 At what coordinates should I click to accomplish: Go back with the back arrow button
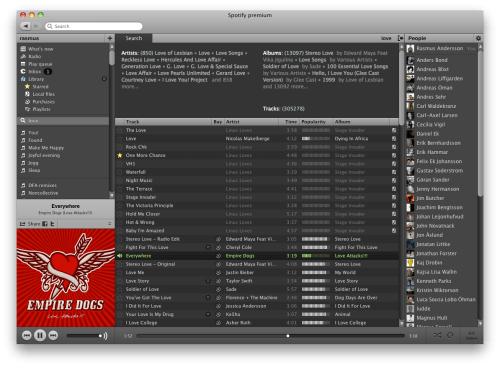pos(26,26)
